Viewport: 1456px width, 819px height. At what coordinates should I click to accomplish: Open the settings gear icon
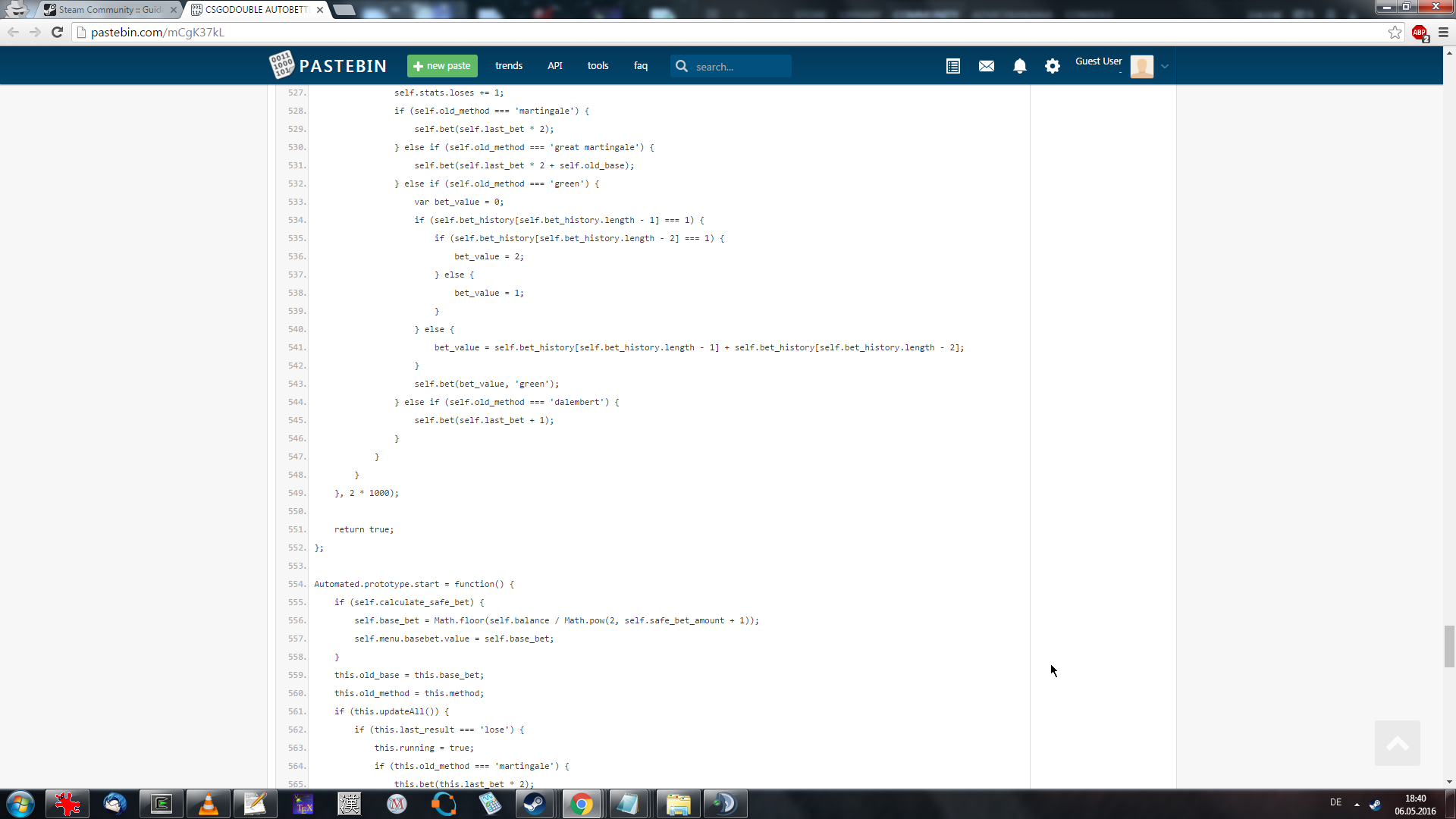coord(1053,67)
